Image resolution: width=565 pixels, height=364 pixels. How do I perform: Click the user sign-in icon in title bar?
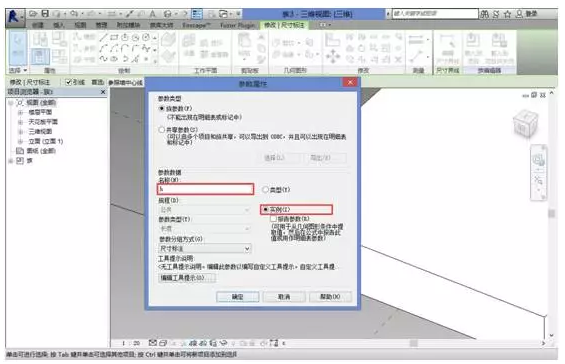(x=519, y=14)
